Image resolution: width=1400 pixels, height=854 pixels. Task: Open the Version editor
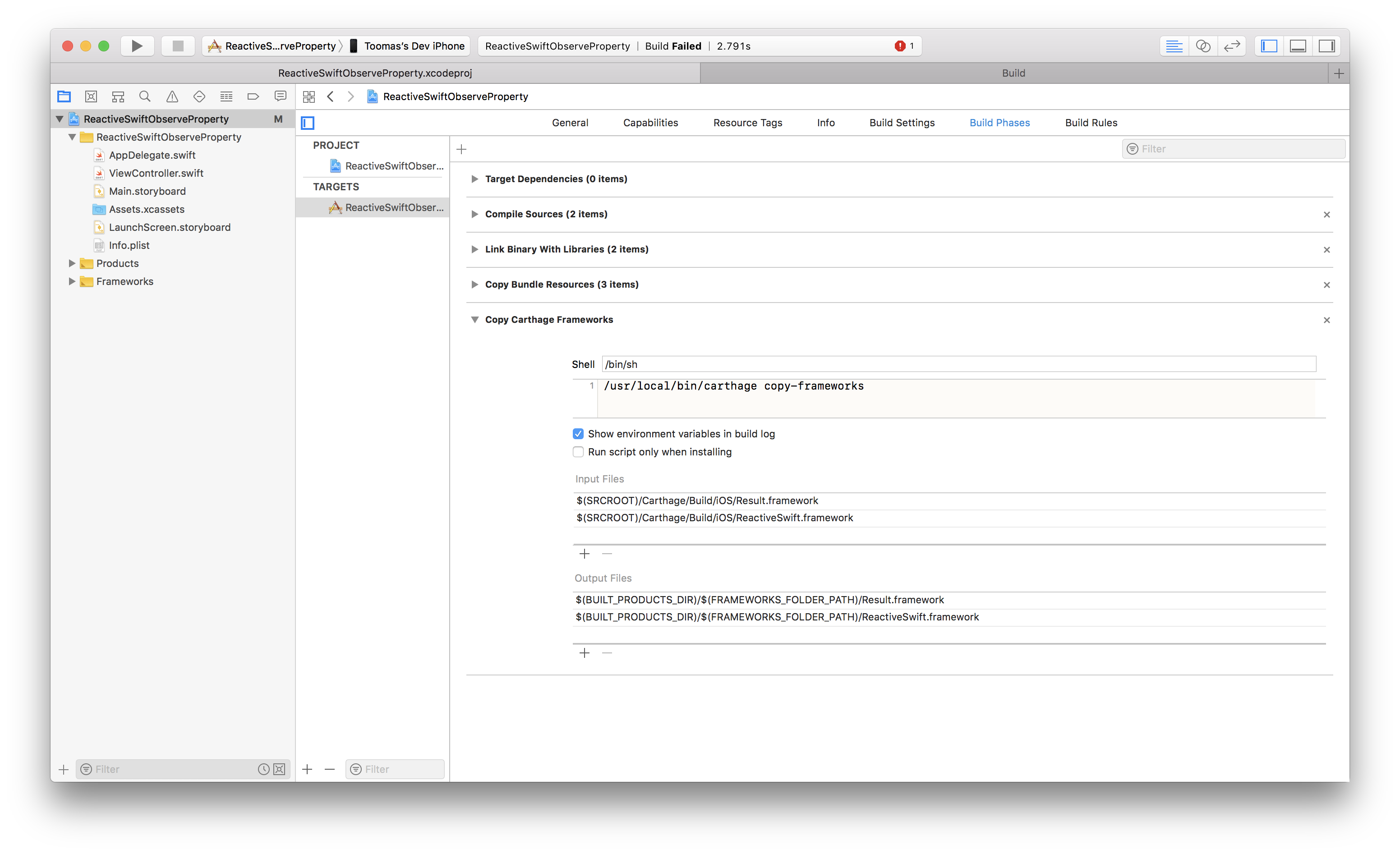(x=1232, y=46)
